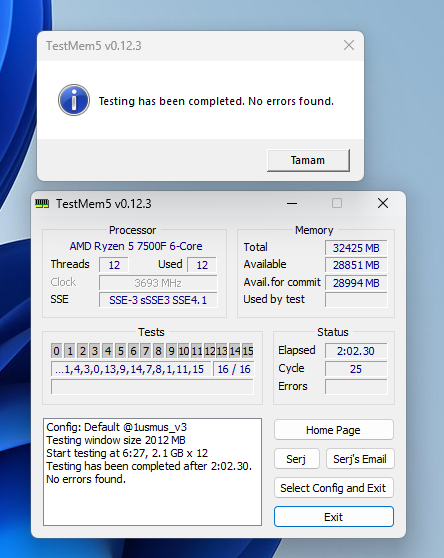Select test box number 4

tap(108, 351)
